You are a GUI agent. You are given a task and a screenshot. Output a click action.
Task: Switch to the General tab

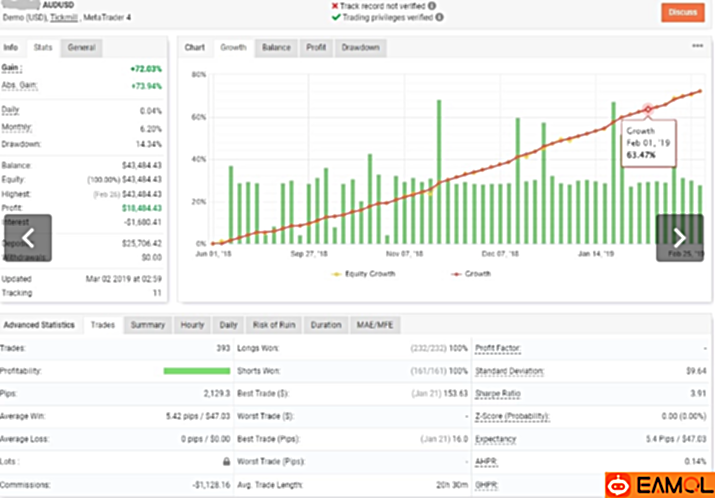[82, 47]
